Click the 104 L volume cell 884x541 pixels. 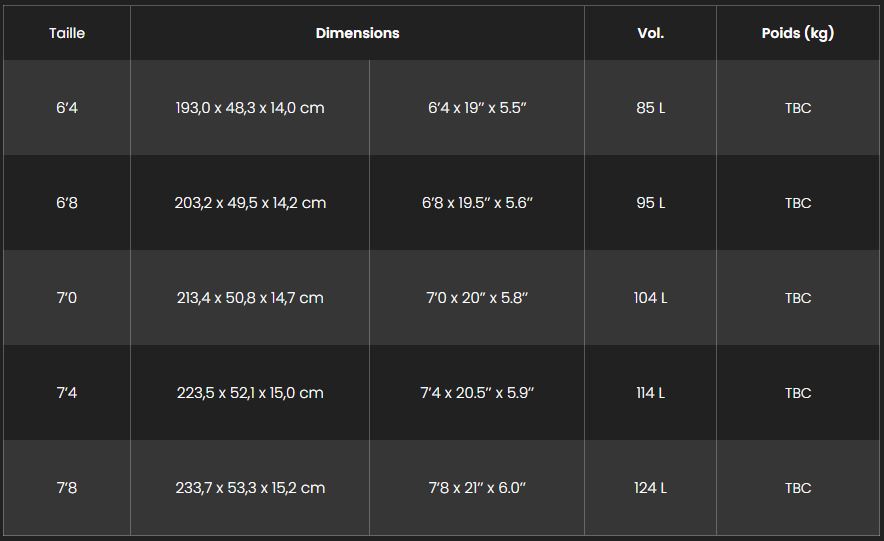click(x=650, y=298)
